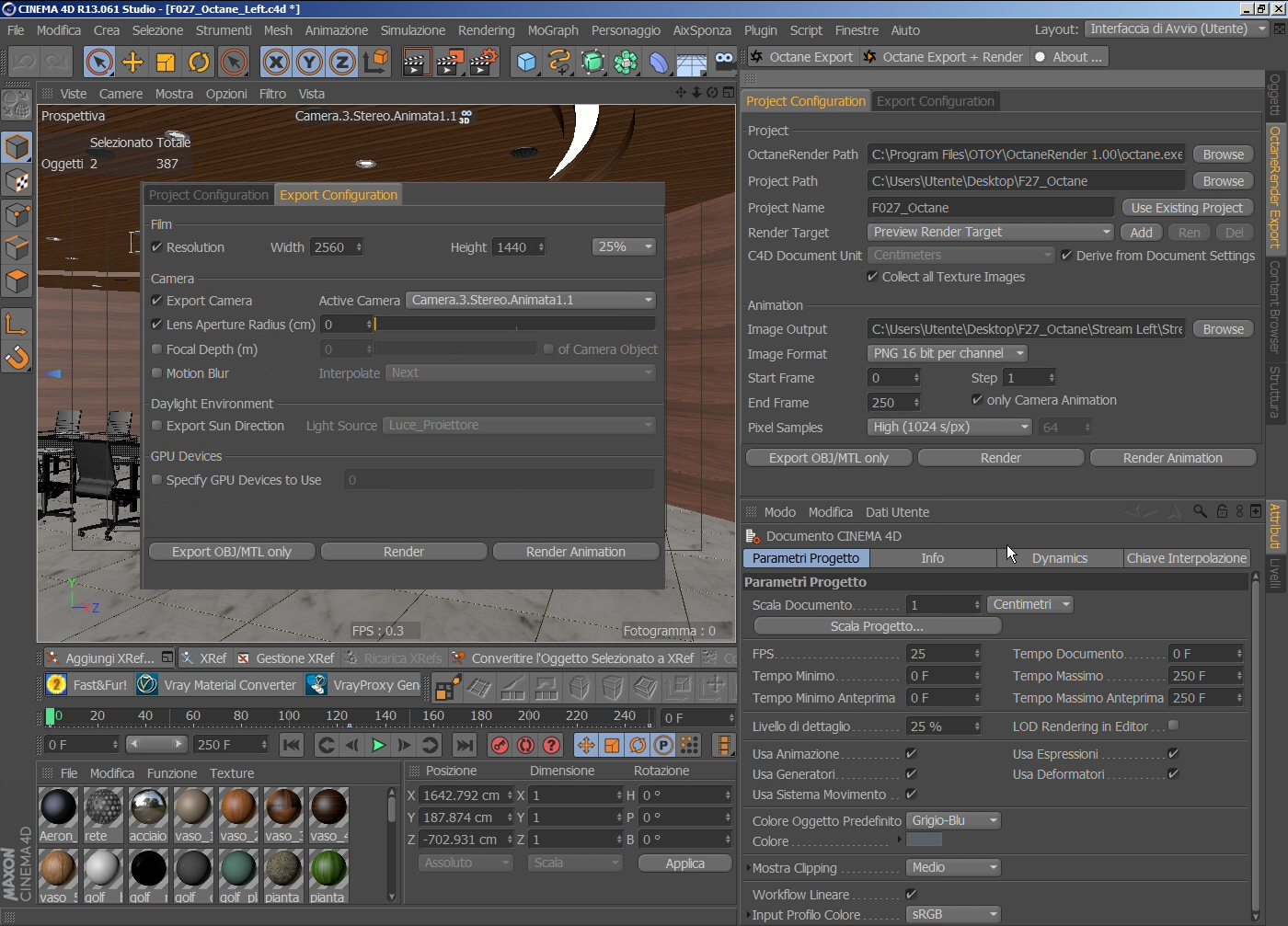This screenshot has height=926, width=1288.
Task: Toggle the Y axis lock
Action: coord(309,62)
